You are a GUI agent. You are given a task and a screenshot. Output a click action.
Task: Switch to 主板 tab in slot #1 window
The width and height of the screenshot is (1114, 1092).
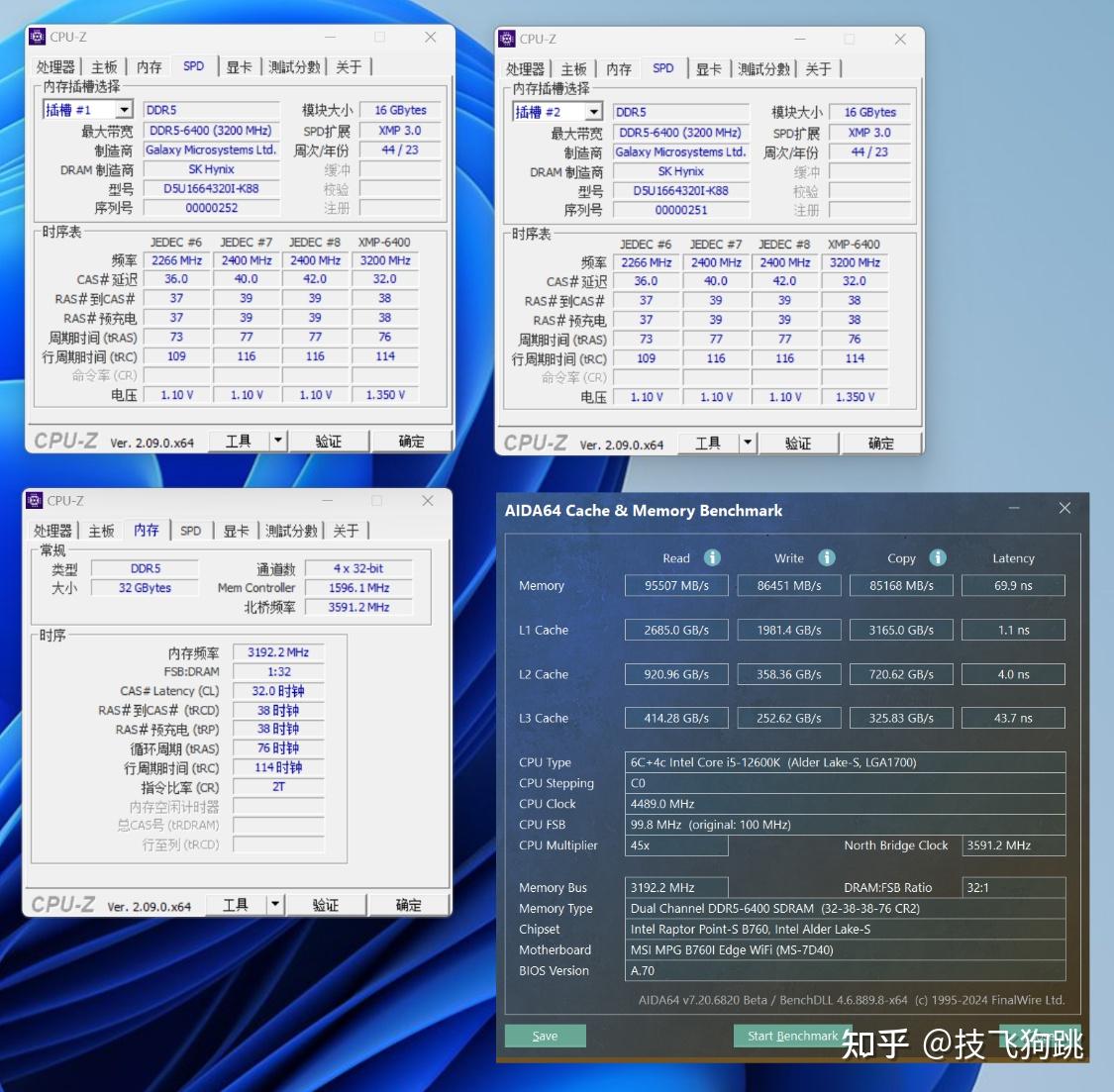tap(104, 66)
